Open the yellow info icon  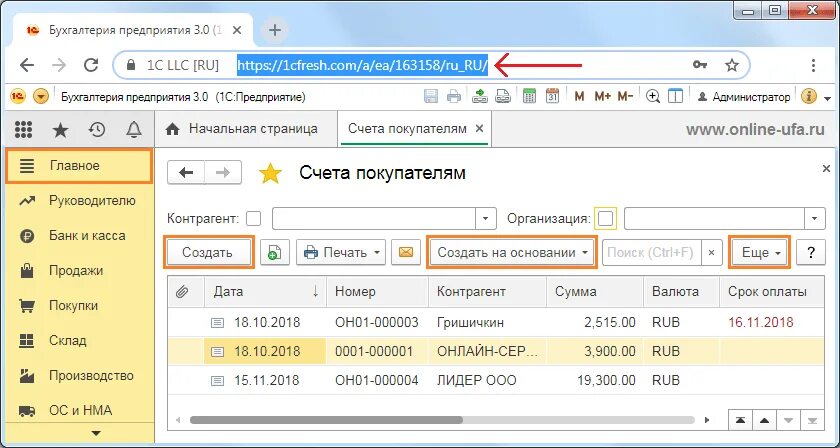[x=808, y=96]
